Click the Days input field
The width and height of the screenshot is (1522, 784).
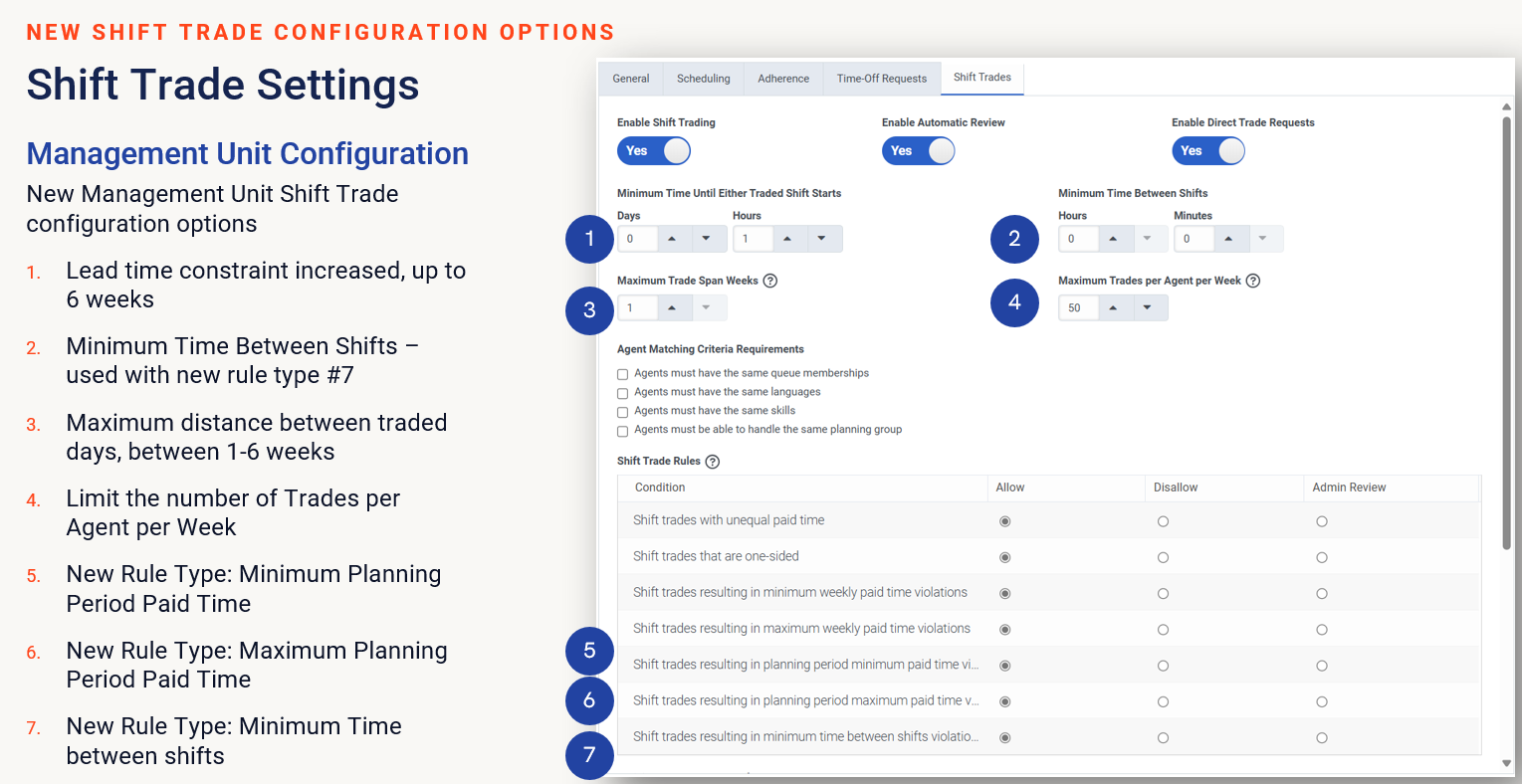(x=637, y=239)
